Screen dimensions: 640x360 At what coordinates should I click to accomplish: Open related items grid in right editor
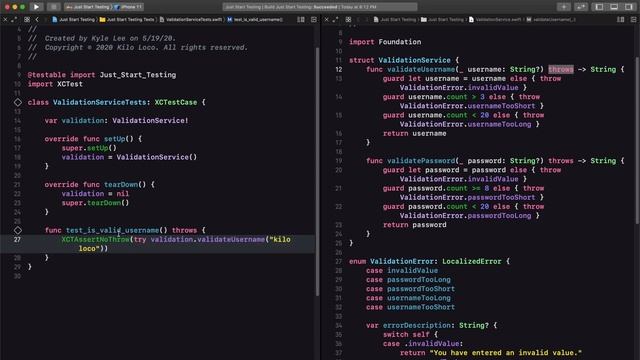(x=348, y=19)
